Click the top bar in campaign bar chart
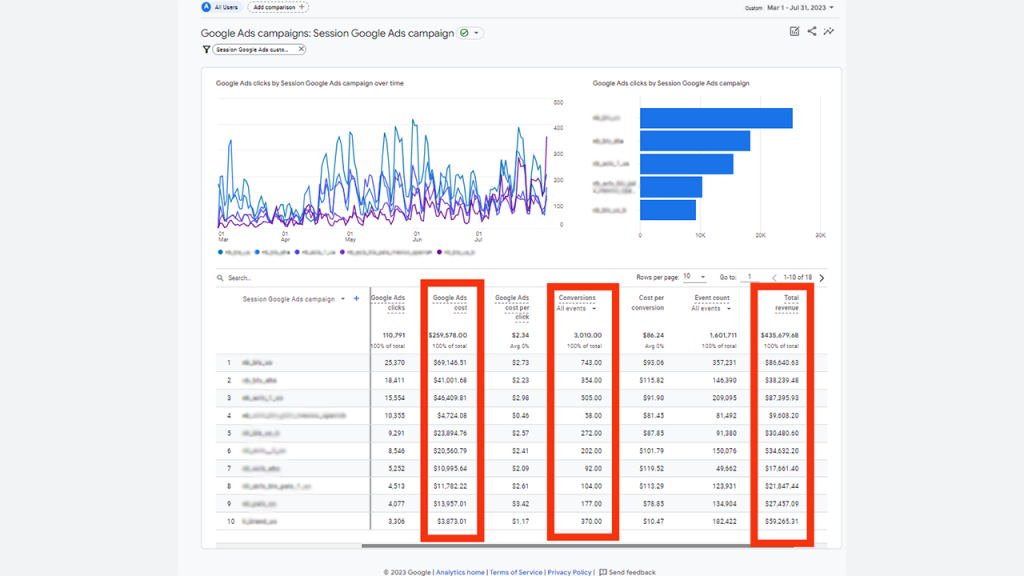Viewport: 1024px width, 576px height. [716, 118]
